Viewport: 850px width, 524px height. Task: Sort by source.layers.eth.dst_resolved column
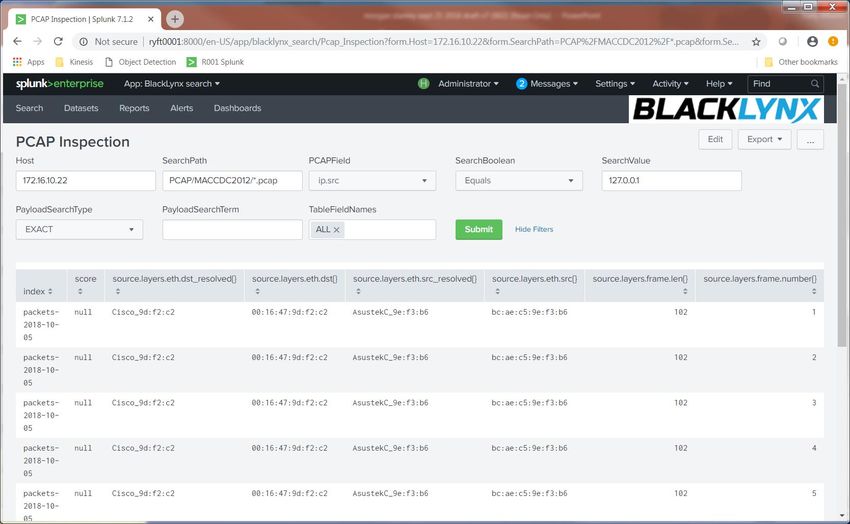tap(174, 284)
